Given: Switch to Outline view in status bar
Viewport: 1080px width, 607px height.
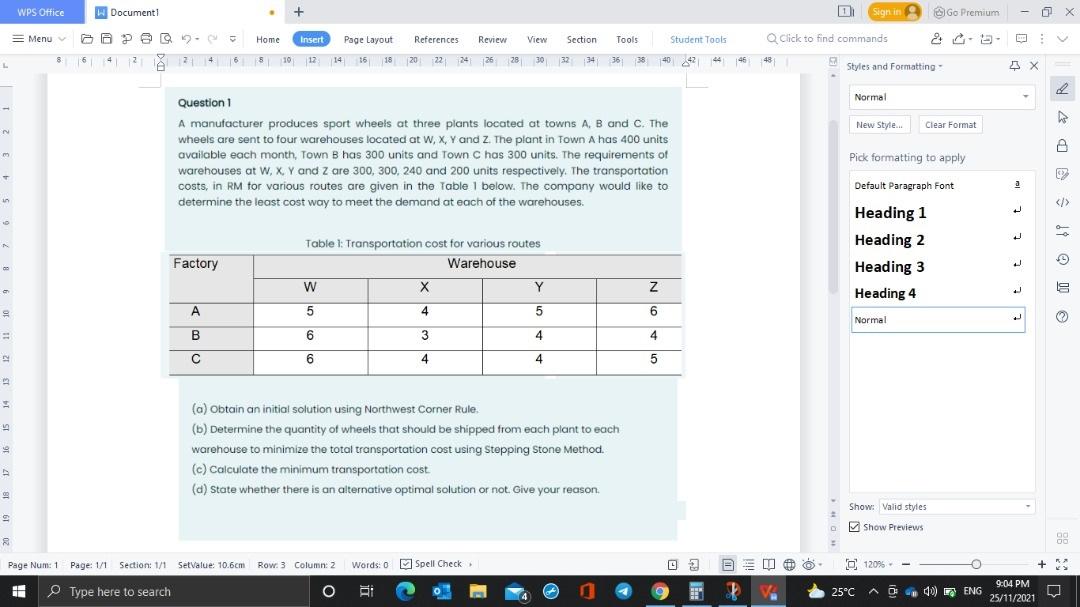Looking at the screenshot, I should point(749,564).
